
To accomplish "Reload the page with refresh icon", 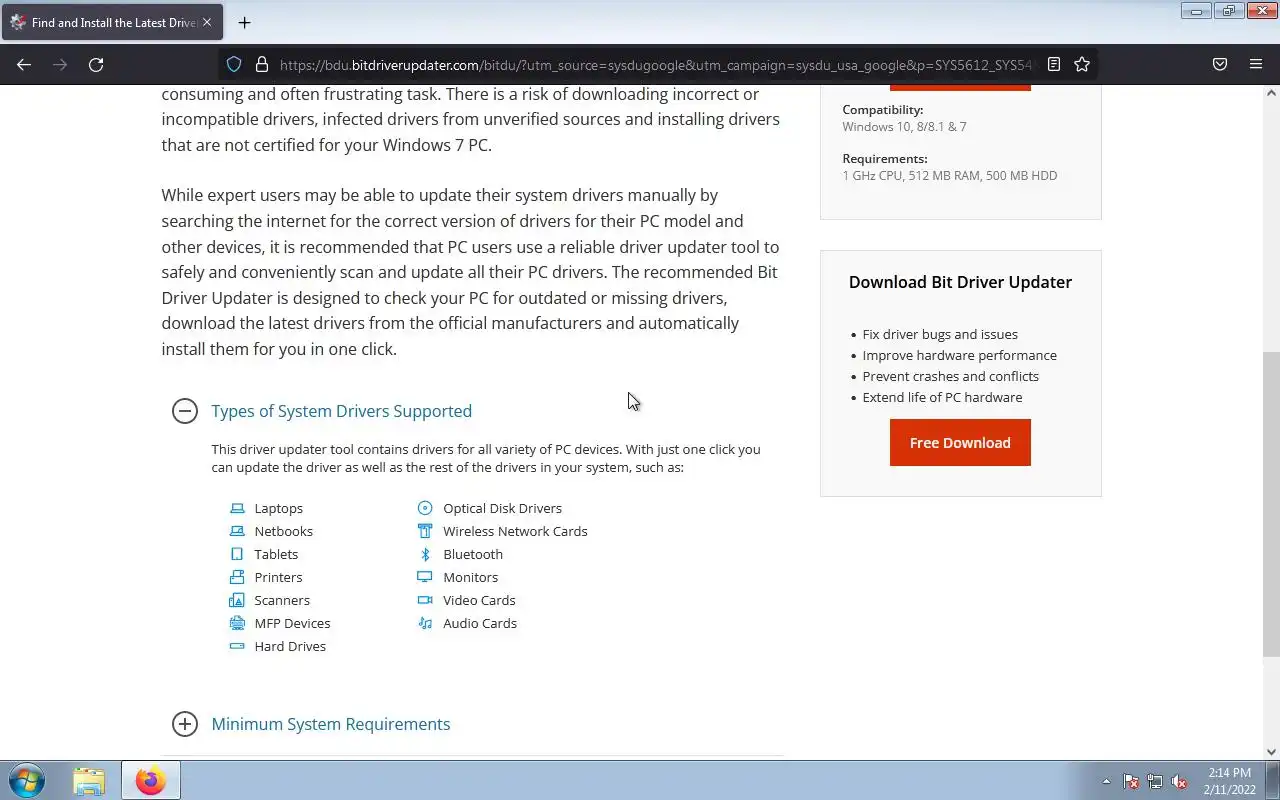I will 96,64.
